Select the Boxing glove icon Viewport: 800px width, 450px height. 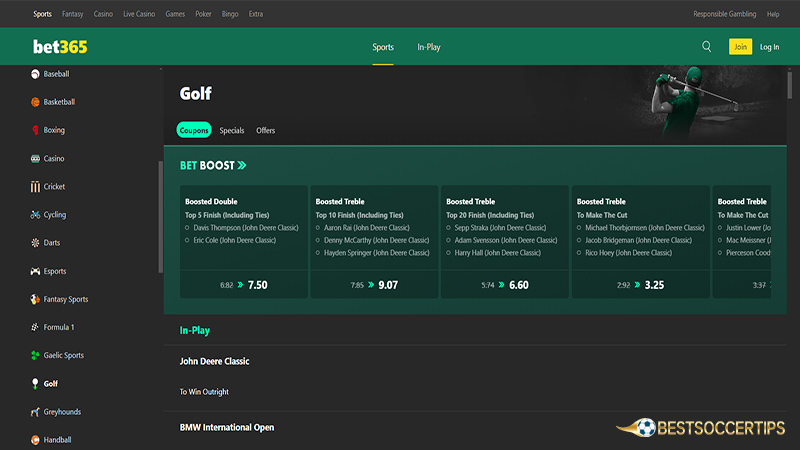coord(35,130)
